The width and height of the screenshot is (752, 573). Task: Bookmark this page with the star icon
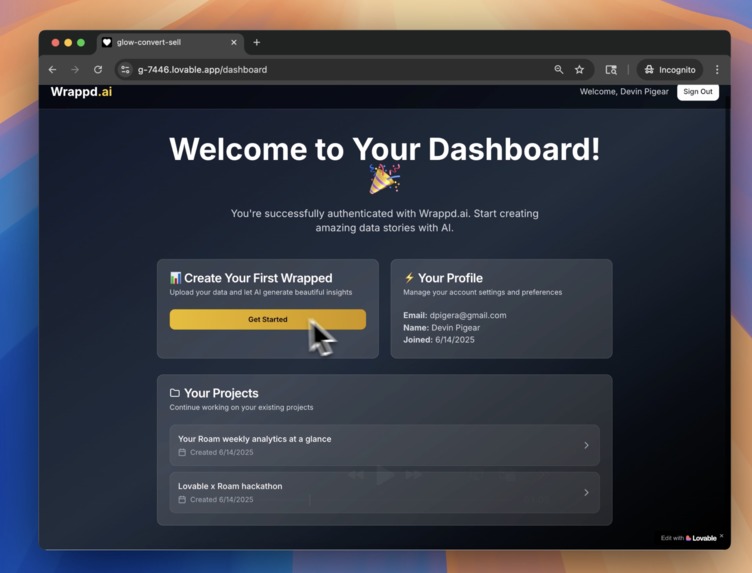pos(579,70)
